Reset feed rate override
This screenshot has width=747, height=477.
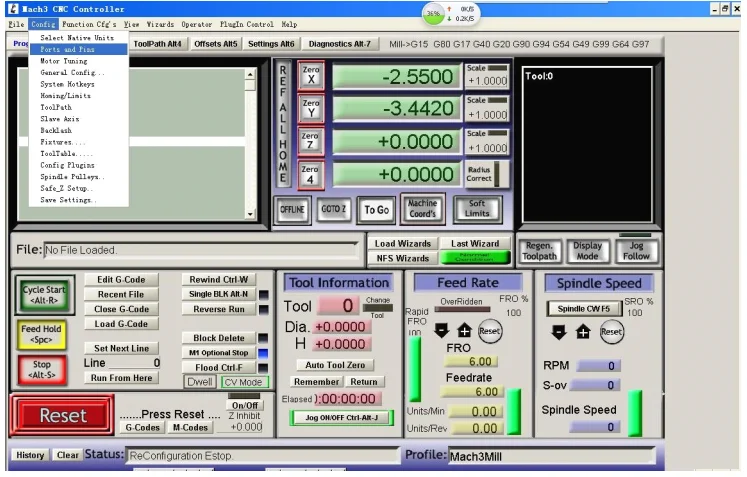[x=490, y=331]
